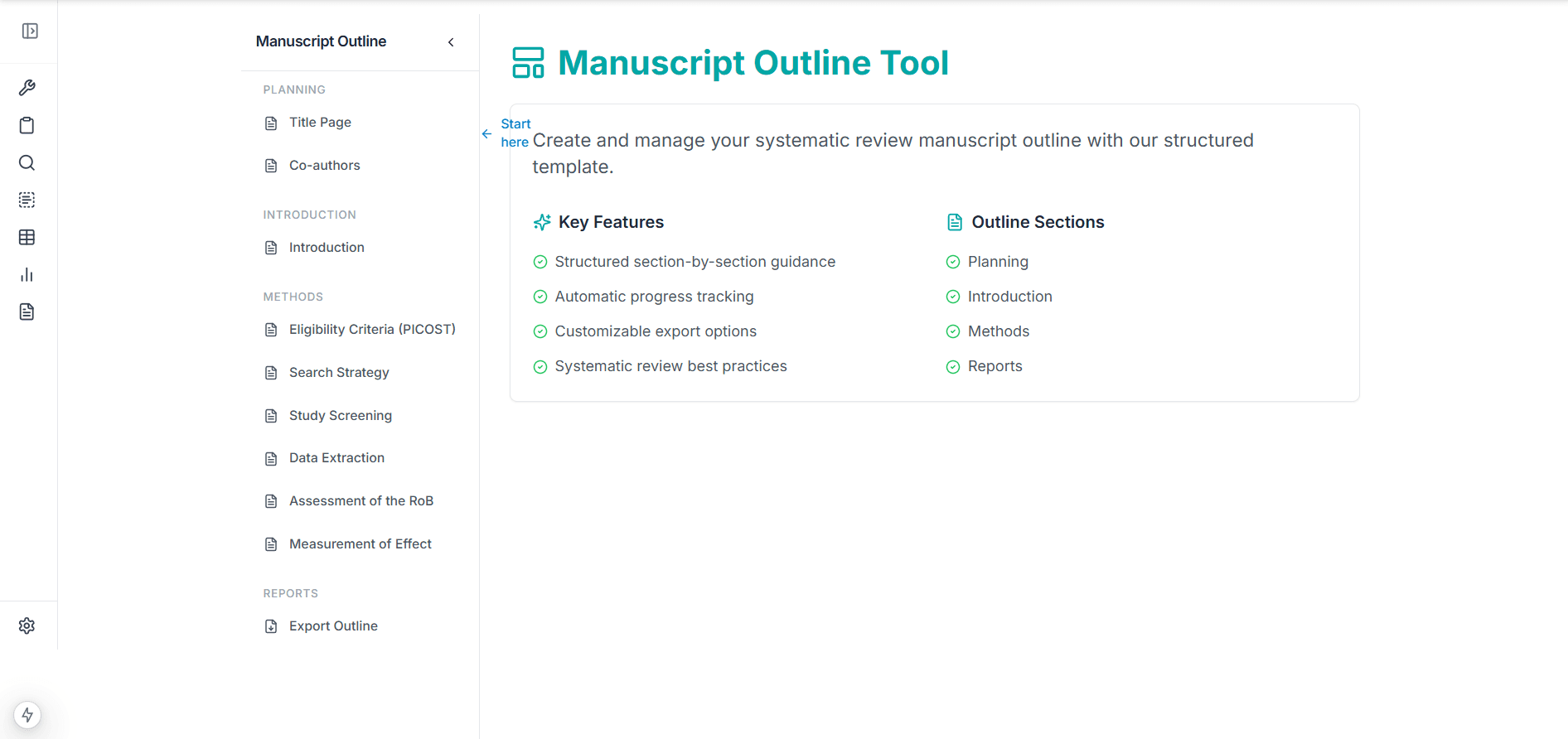Go to Co-authors section
The height and width of the screenshot is (739, 1568).
click(324, 166)
